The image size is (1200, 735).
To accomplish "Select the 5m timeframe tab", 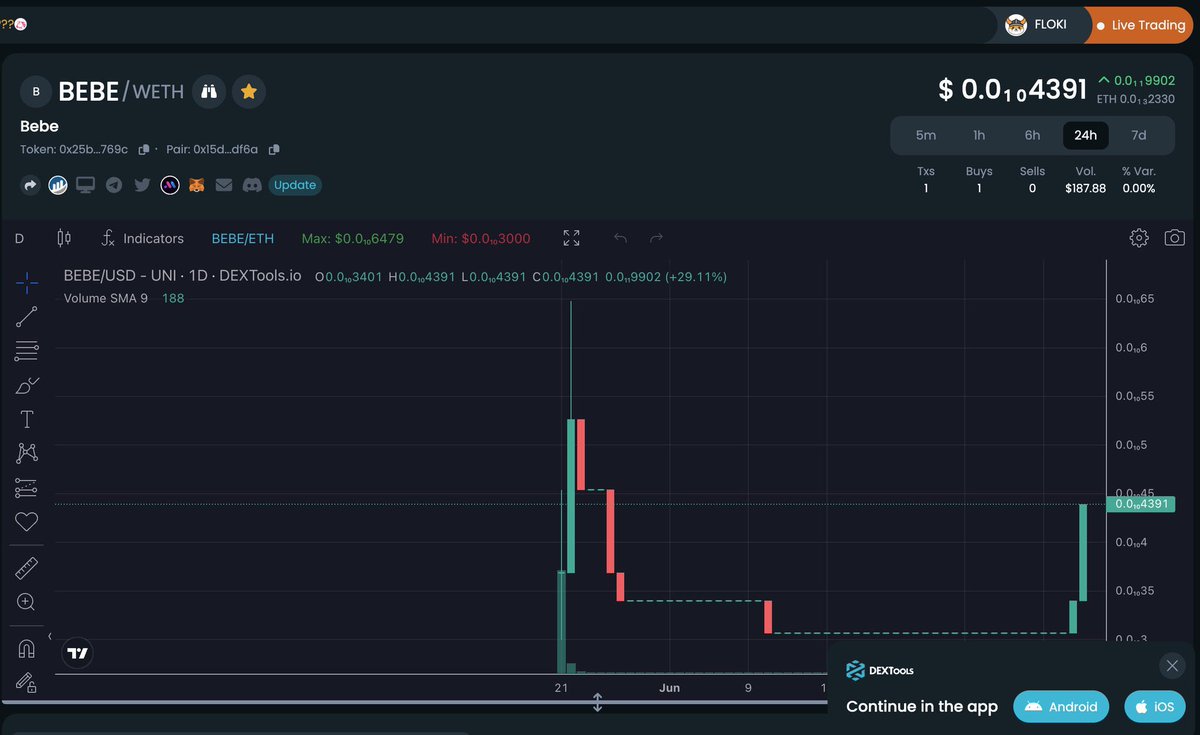I will click(926, 135).
